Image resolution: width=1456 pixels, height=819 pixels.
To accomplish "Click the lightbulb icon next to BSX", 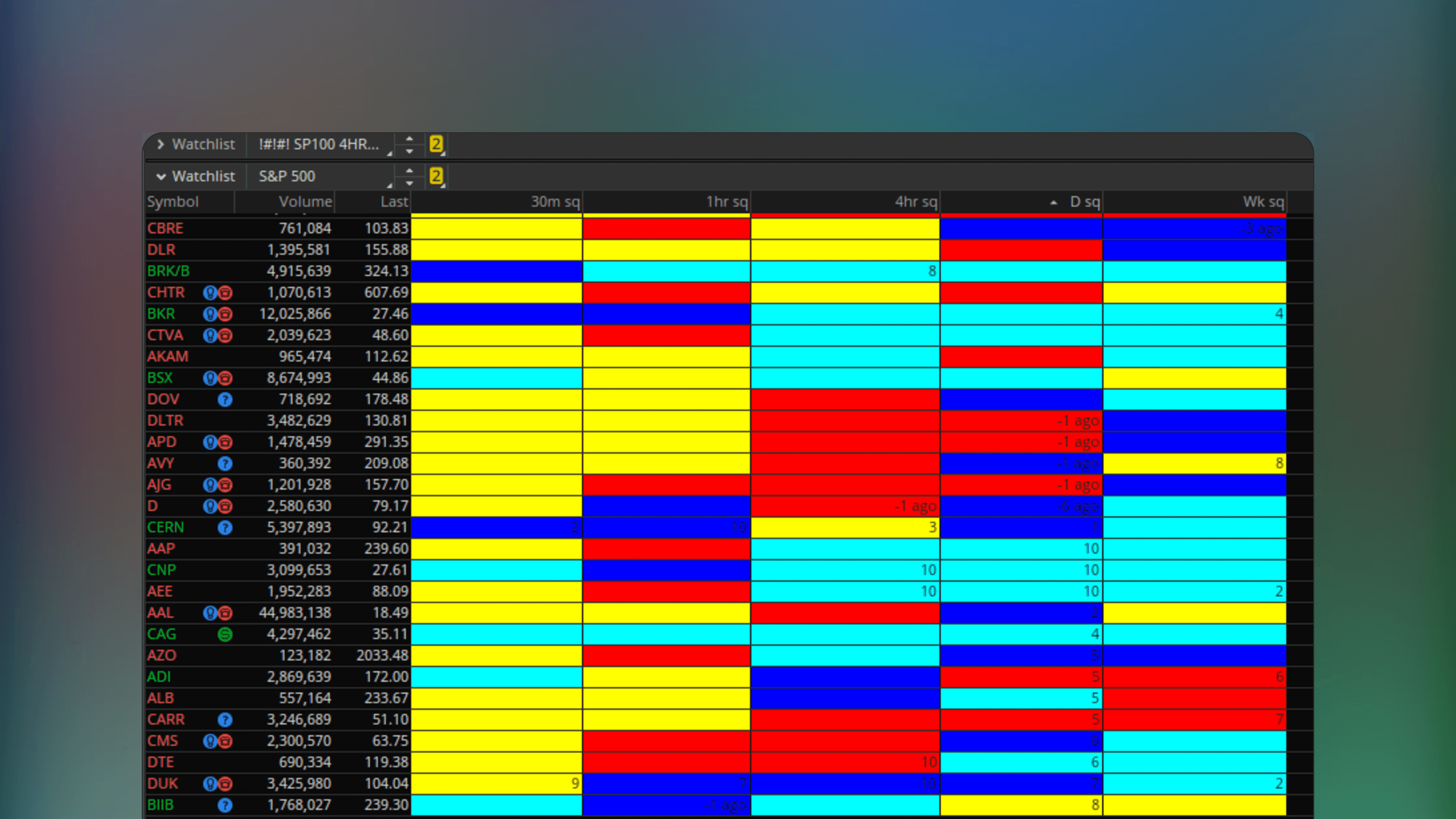I will (x=211, y=377).
